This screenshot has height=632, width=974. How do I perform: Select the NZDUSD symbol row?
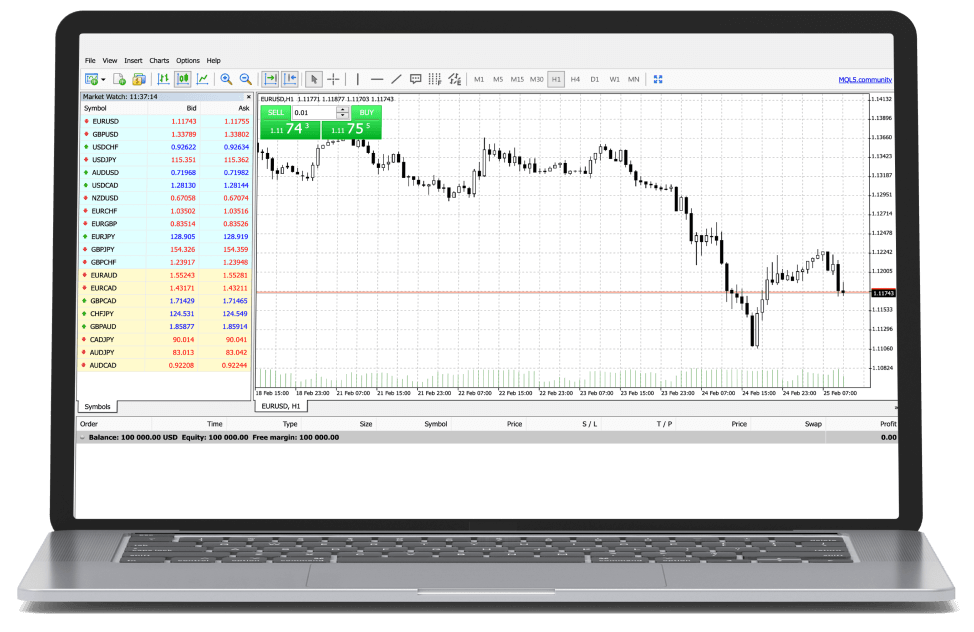(x=166, y=198)
